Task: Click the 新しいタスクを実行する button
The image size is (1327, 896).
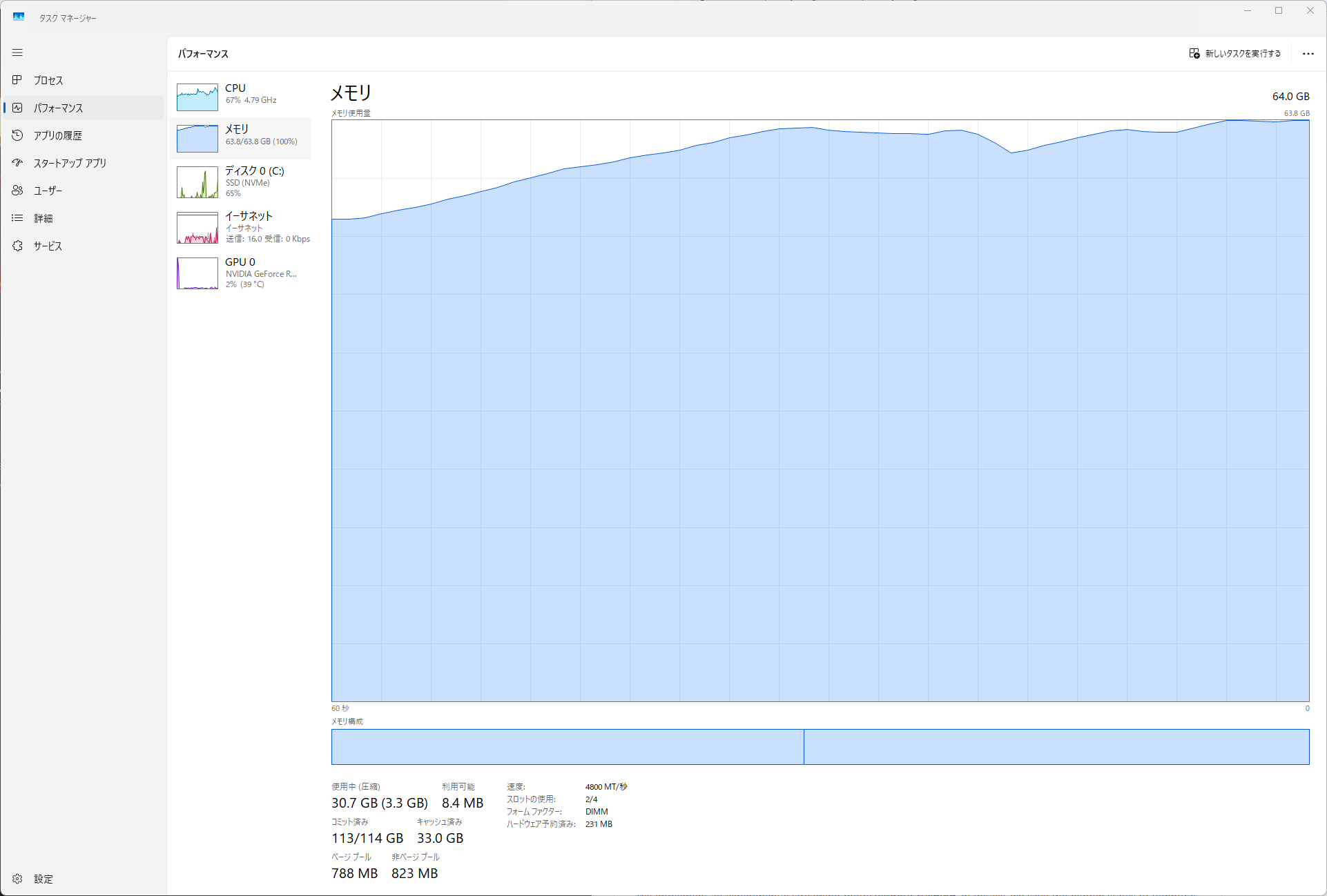Action: click(x=1234, y=53)
